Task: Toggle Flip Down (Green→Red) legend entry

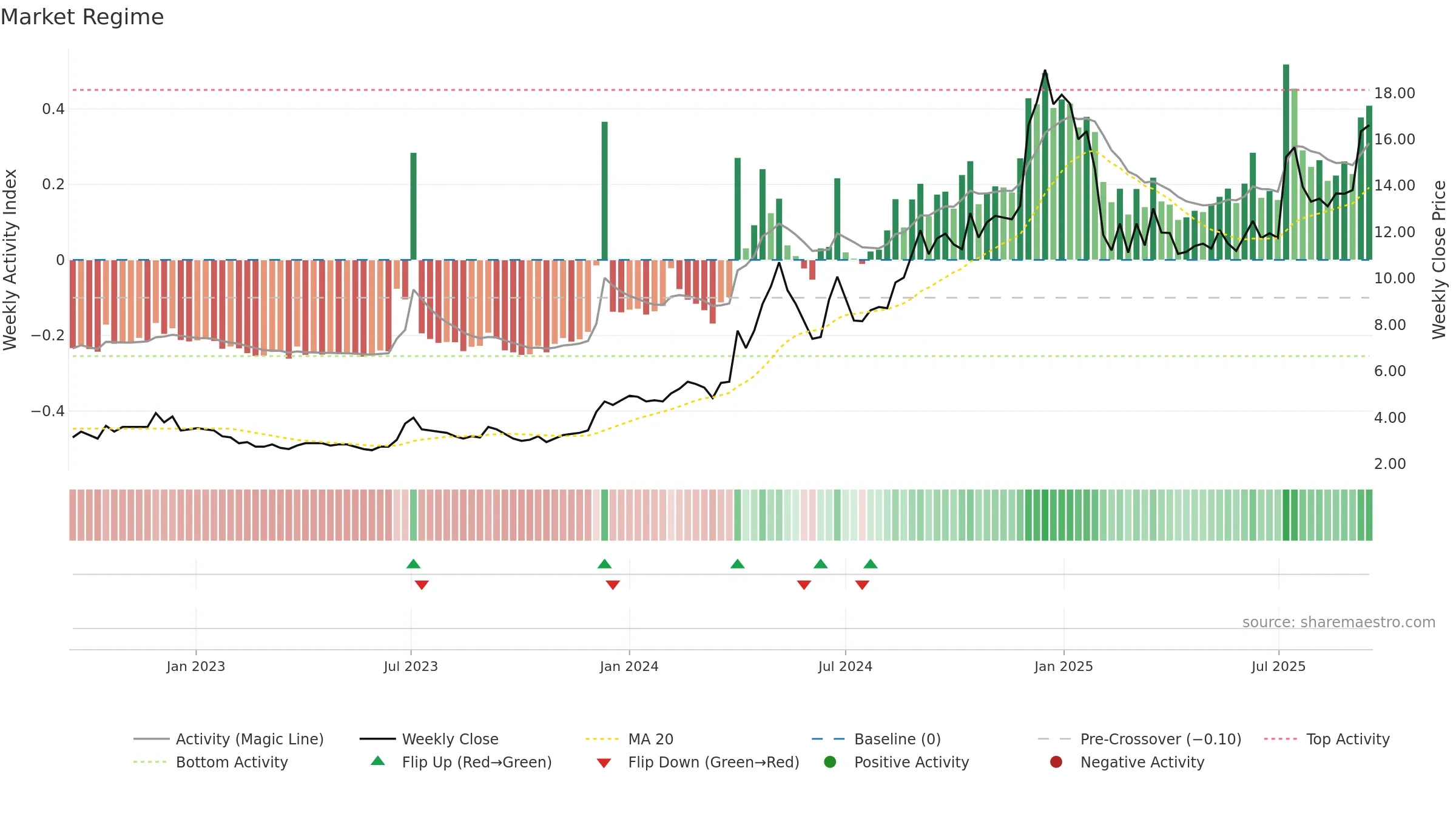Action: (698, 762)
